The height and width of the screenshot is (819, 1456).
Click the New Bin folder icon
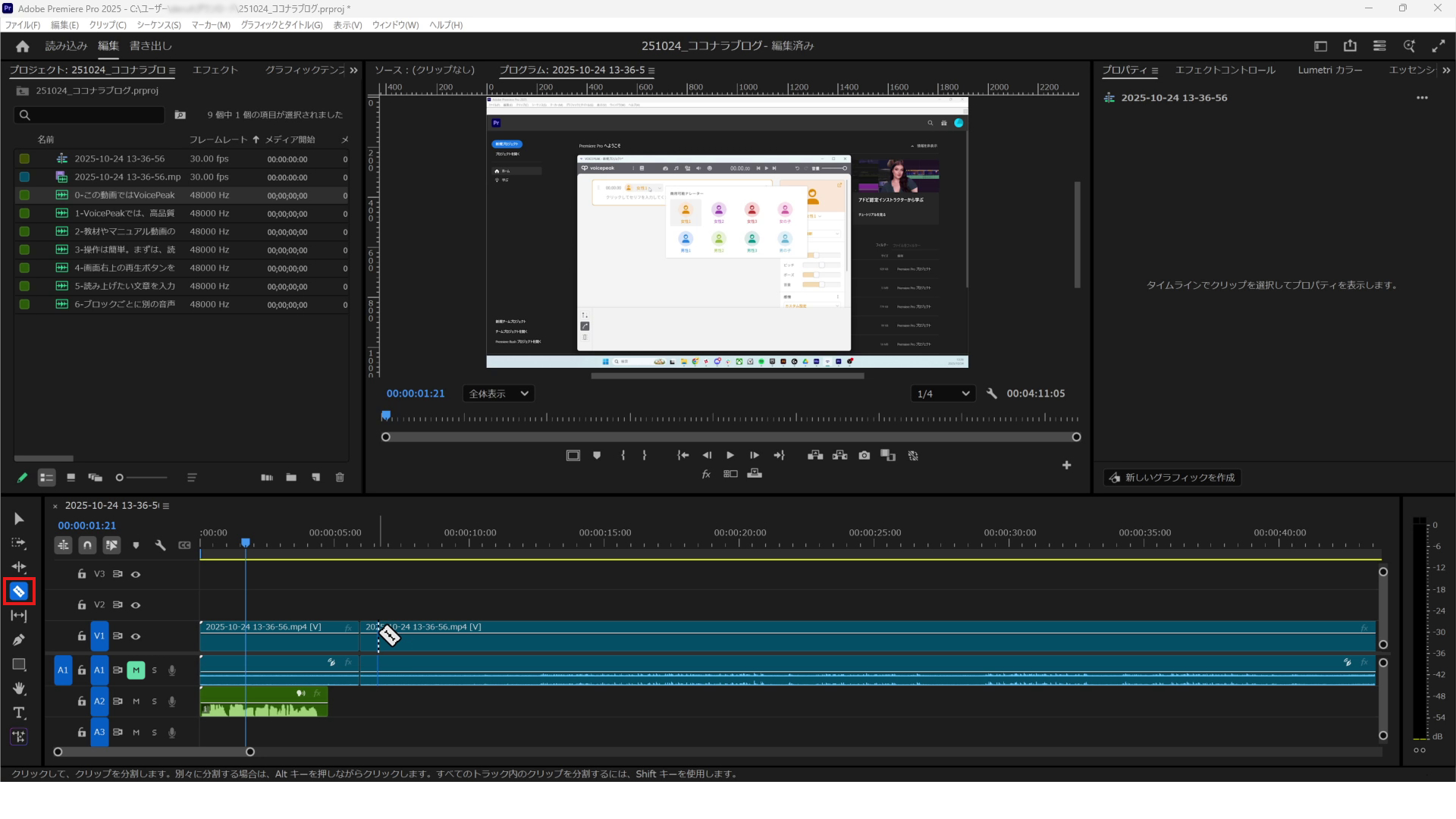coord(291,477)
